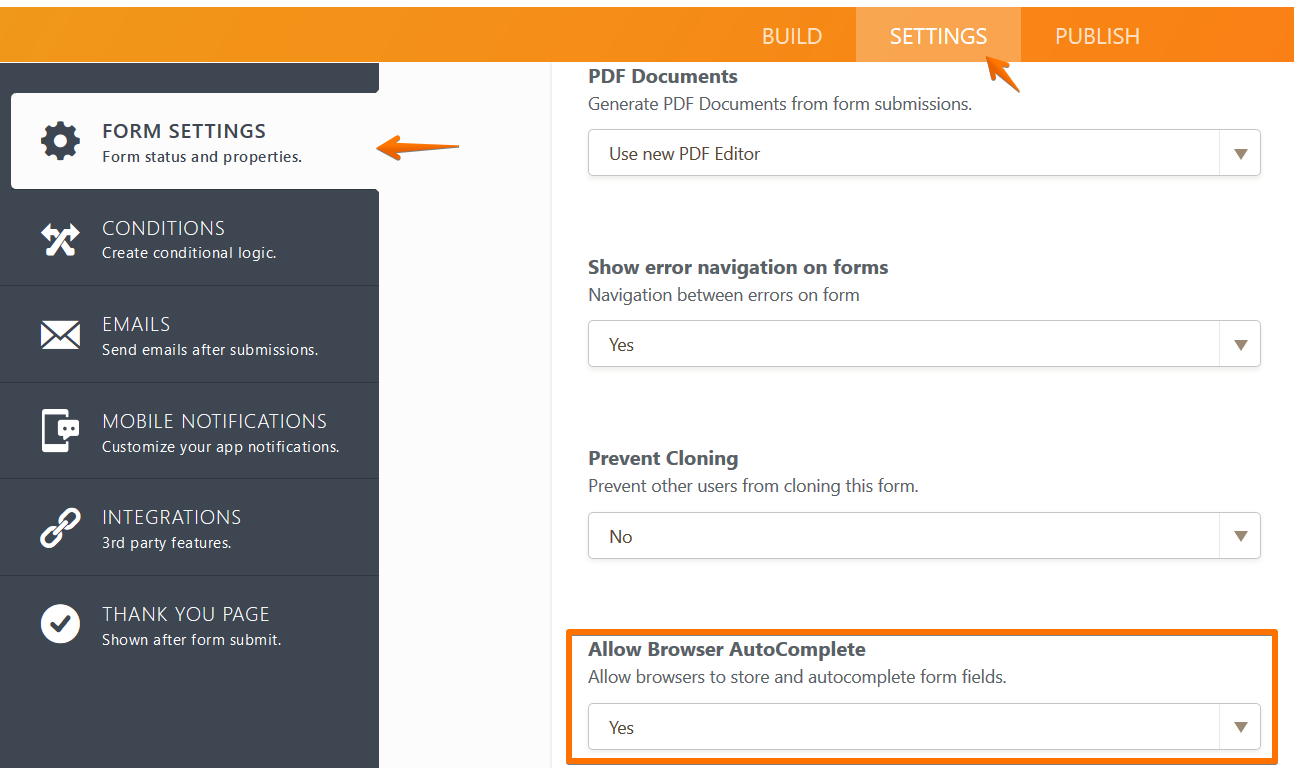The height and width of the screenshot is (768, 1294).
Task: Click the 'Prevent Cloning' heading
Action: 663,458
